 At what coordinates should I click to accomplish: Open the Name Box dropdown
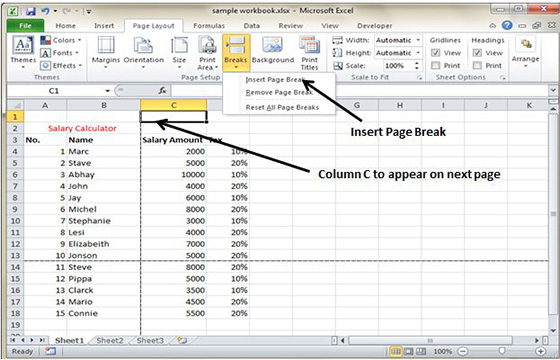(x=108, y=91)
